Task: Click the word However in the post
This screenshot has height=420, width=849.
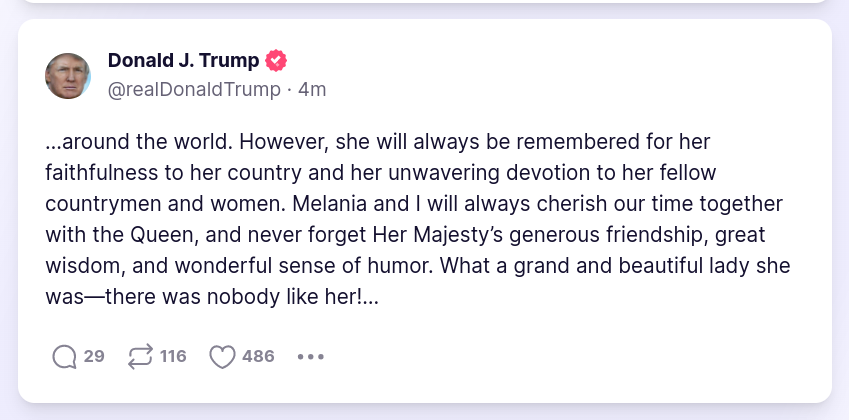Action: tap(283, 140)
